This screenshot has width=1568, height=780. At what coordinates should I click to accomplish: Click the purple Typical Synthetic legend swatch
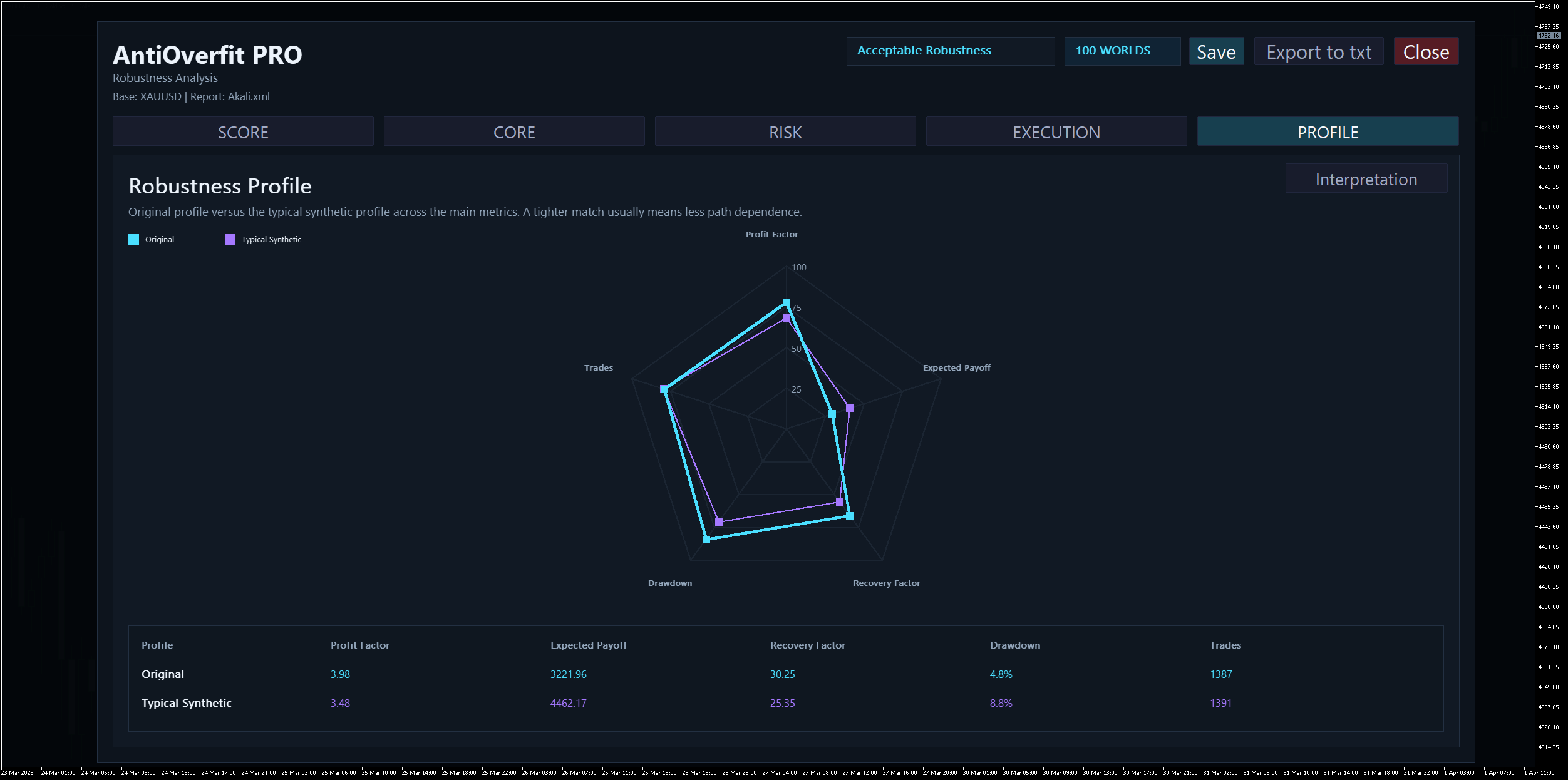(230, 240)
